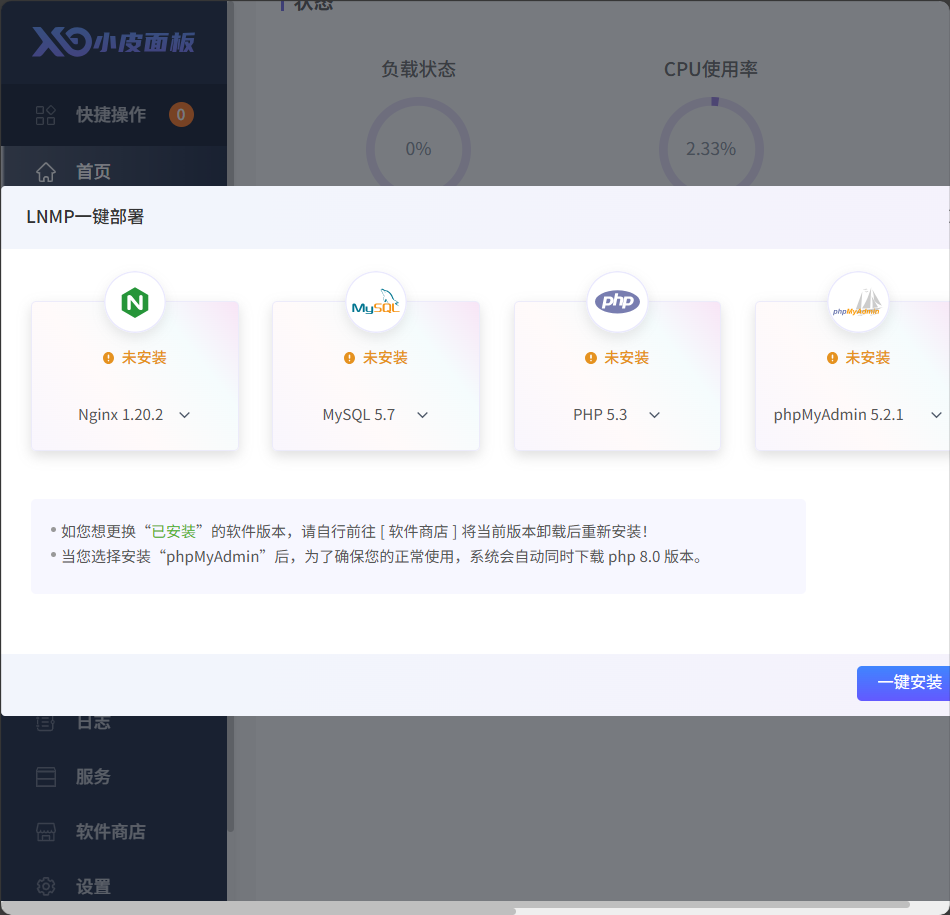Click the warning icon on the PHP card
The image size is (950, 915).
[591, 358]
